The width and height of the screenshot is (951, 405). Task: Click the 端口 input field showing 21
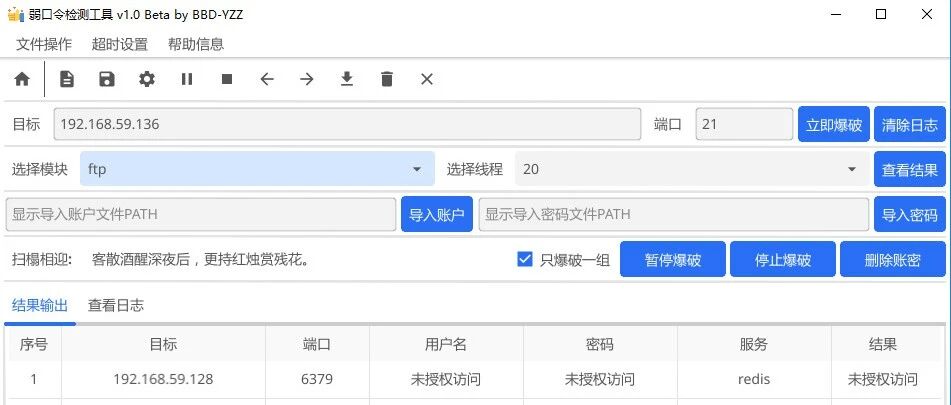744,124
